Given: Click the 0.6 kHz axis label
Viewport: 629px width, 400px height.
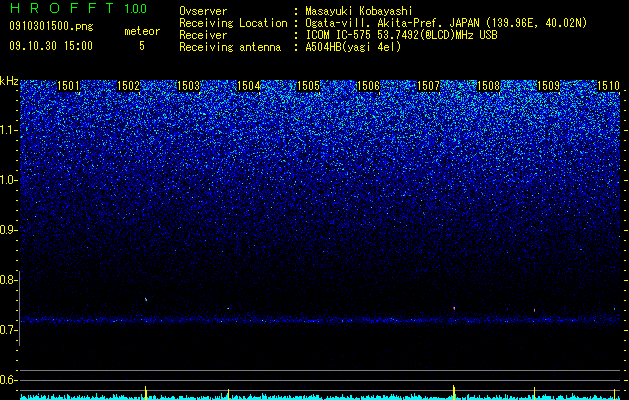Looking at the screenshot, I should (x=9, y=380).
